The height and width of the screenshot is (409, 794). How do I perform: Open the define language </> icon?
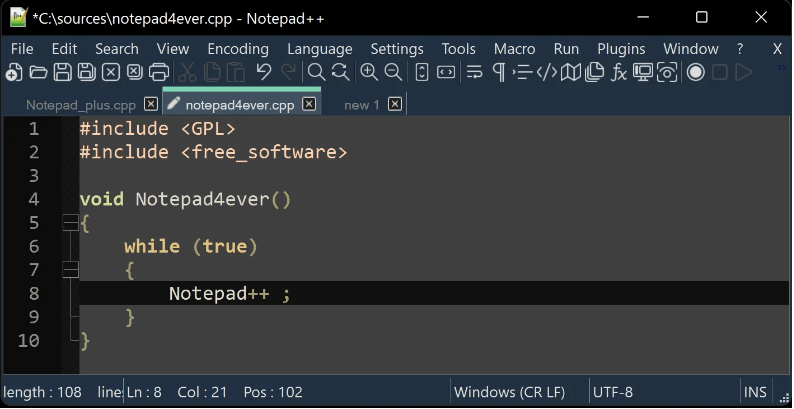(547, 72)
